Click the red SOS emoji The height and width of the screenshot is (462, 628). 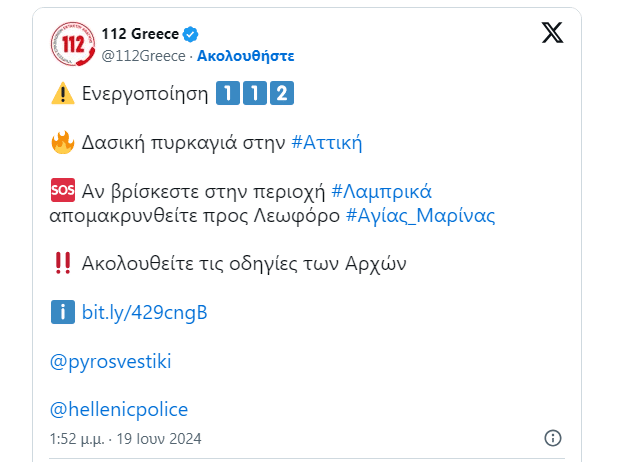click(62, 190)
